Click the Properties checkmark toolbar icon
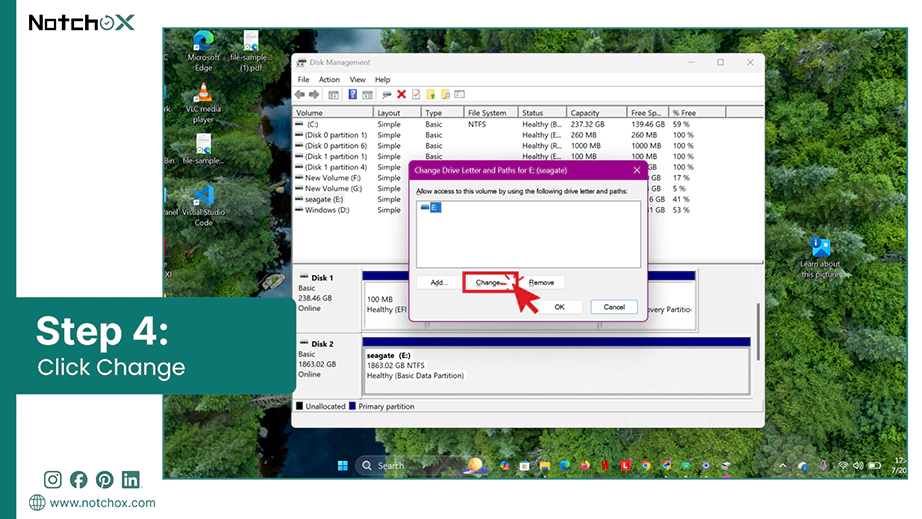 coord(416,94)
